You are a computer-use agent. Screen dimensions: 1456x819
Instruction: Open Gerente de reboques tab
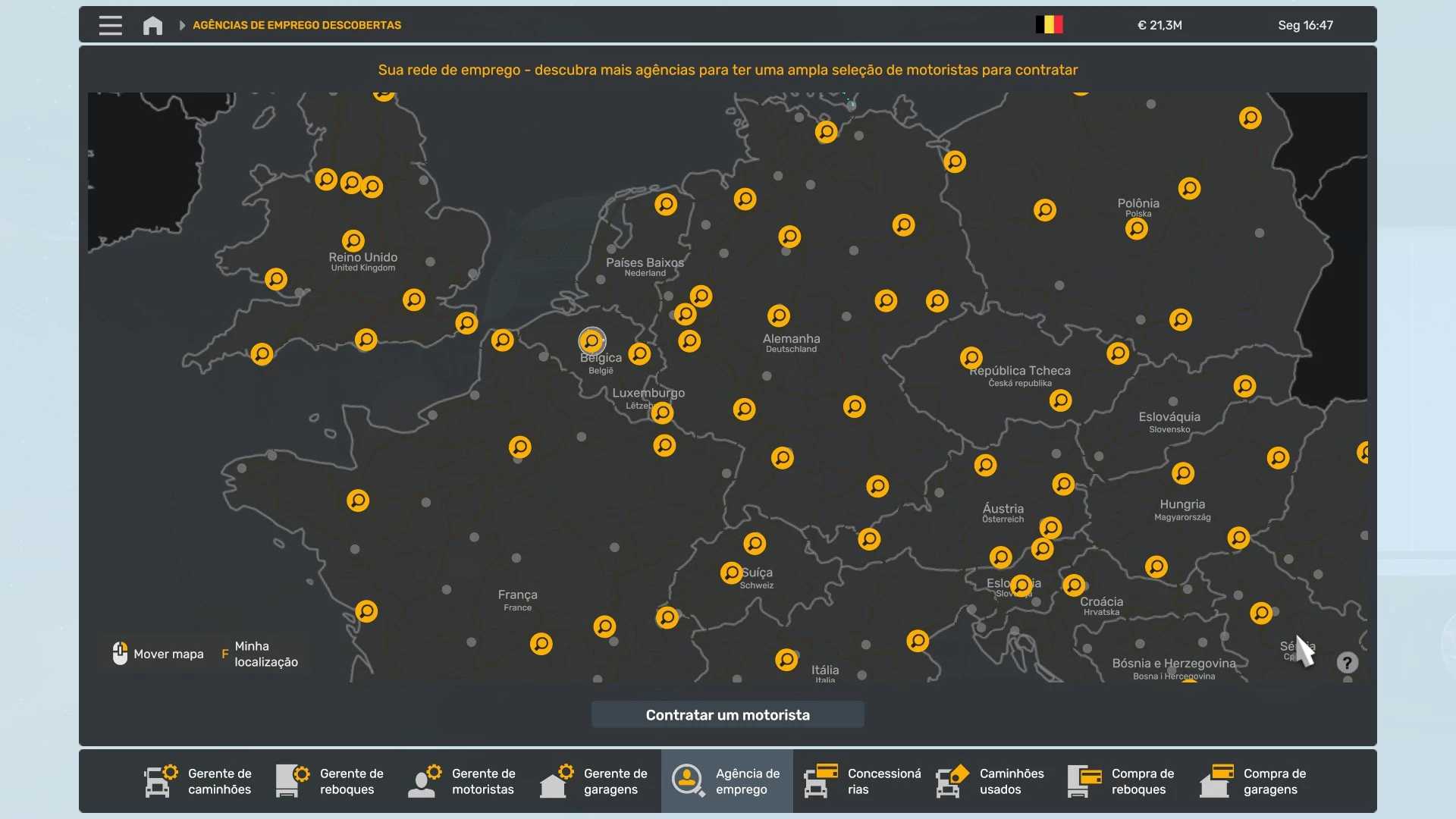point(331,781)
